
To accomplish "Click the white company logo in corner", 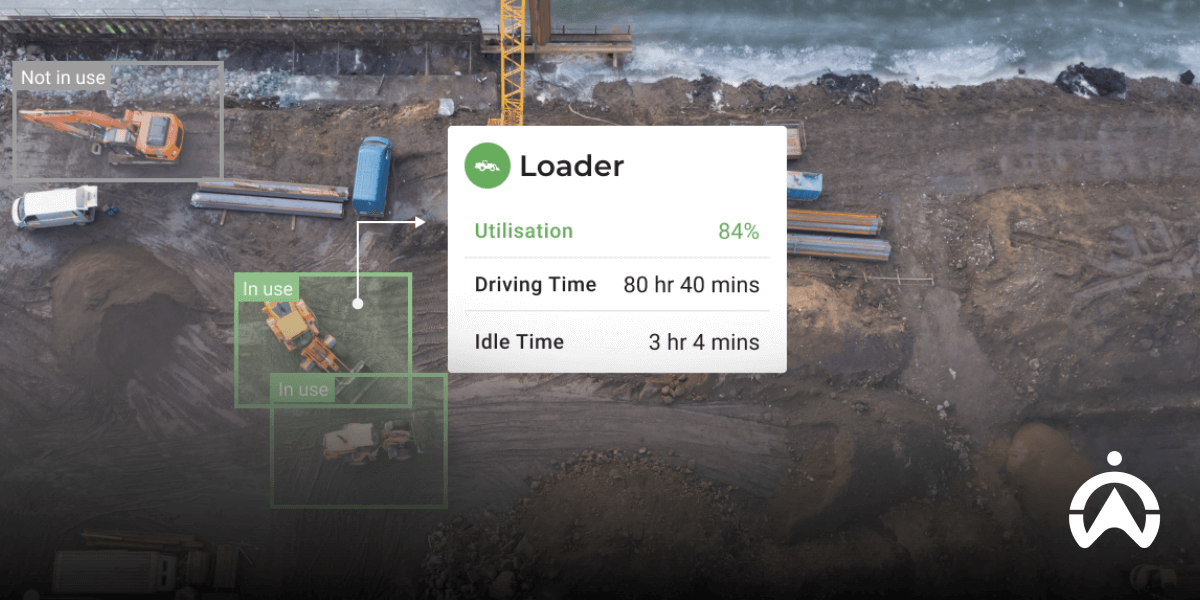I will pos(1114,500).
